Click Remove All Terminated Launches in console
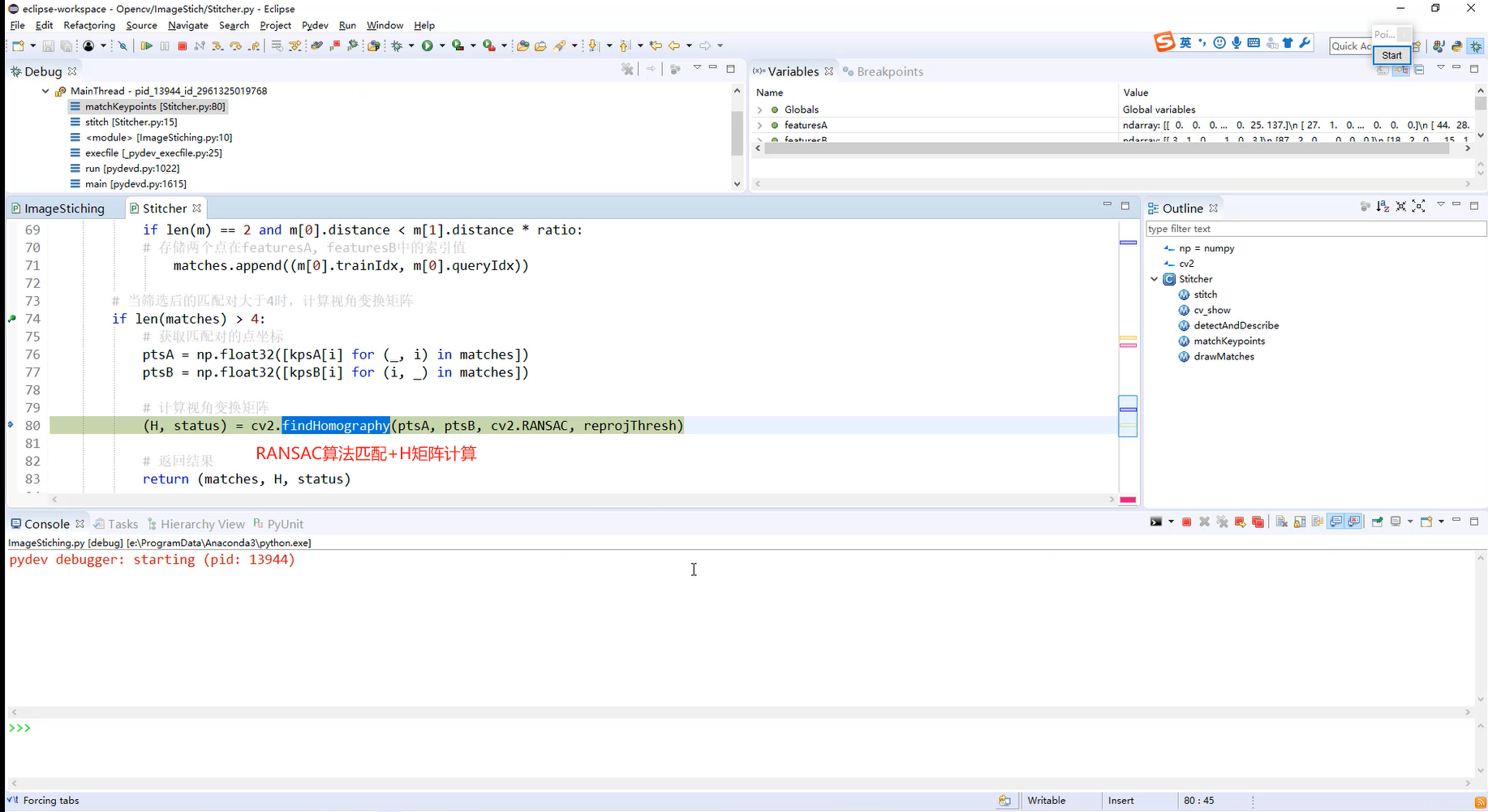 pyautogui.click(x=1222, y=522)
